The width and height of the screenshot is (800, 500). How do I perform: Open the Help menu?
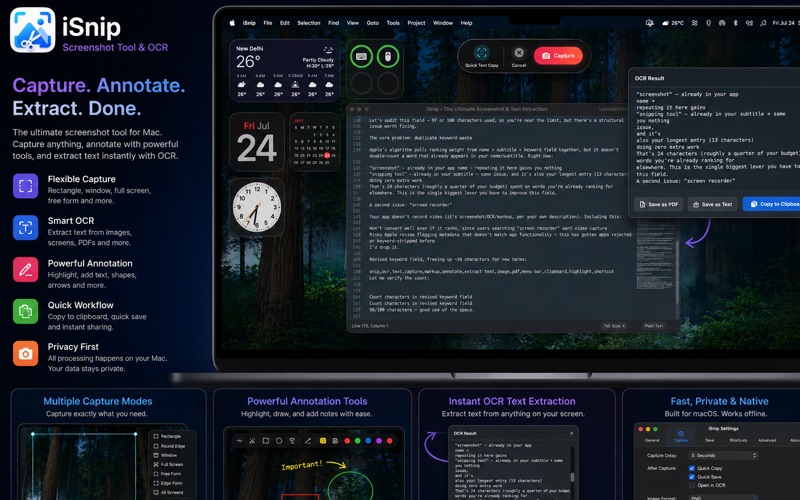(x=466, y=23)
